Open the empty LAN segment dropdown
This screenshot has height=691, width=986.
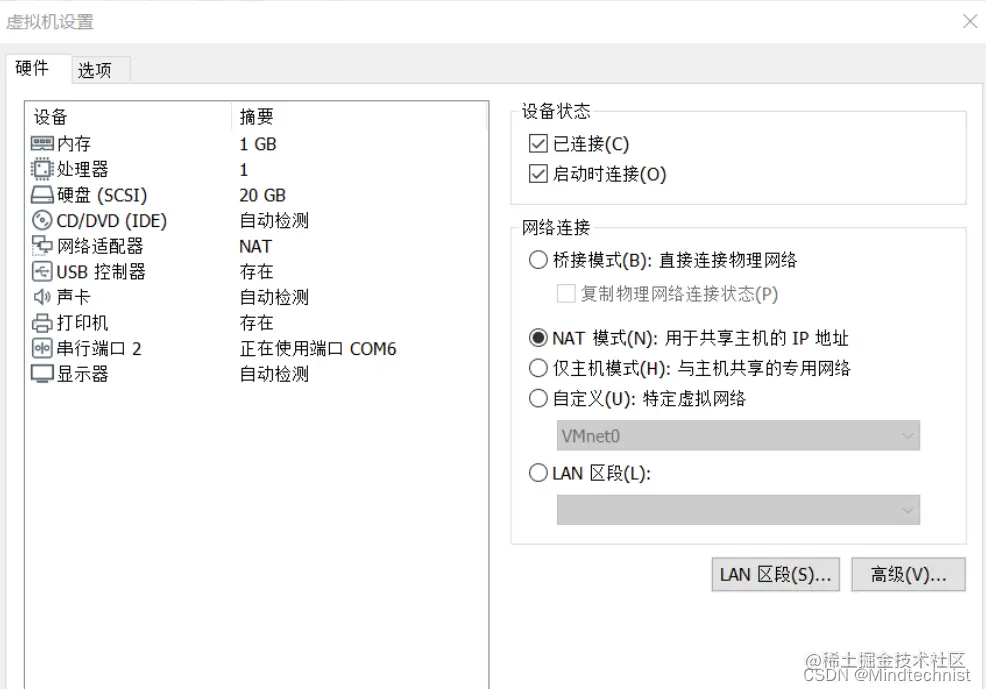coord(738,510)
